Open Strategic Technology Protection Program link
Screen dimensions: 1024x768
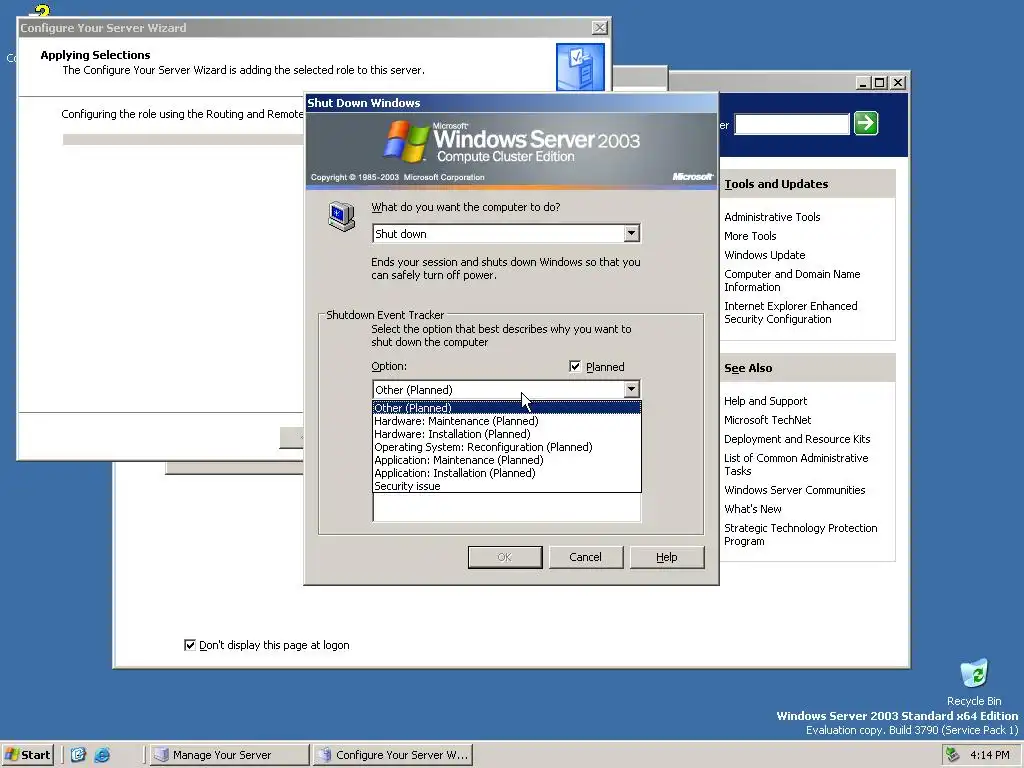[x=801, y=534]
